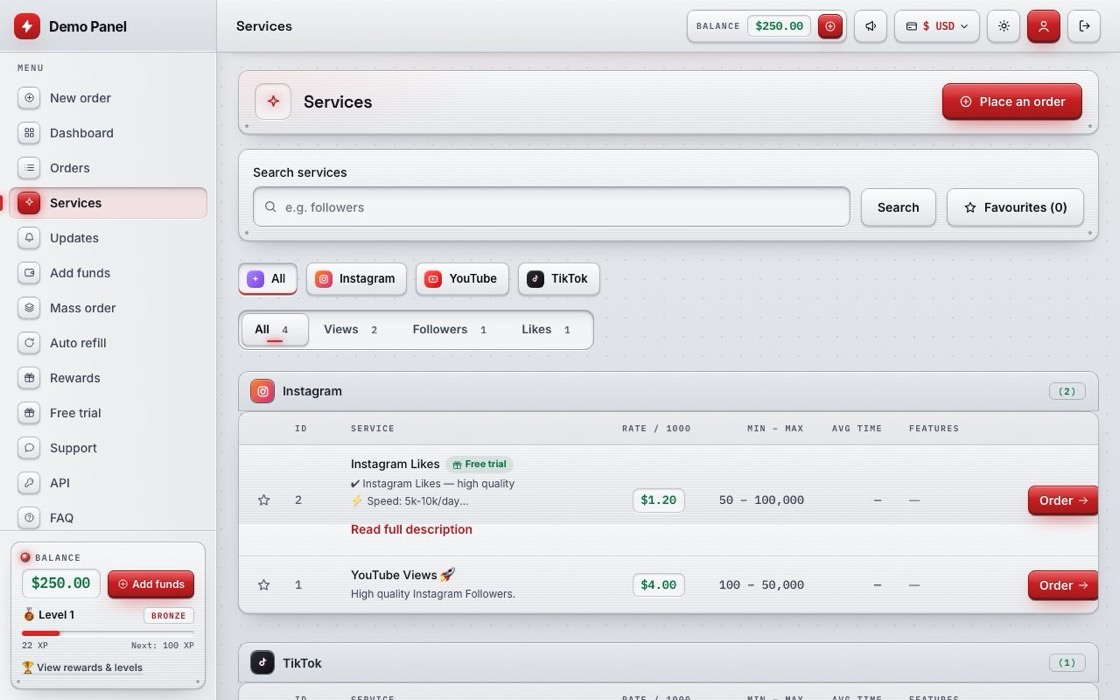Image resolution: width=1120 pixels, height=700 pixels.
Task: Click the Instagram Likes service name
Action: [x=395, y=464]
